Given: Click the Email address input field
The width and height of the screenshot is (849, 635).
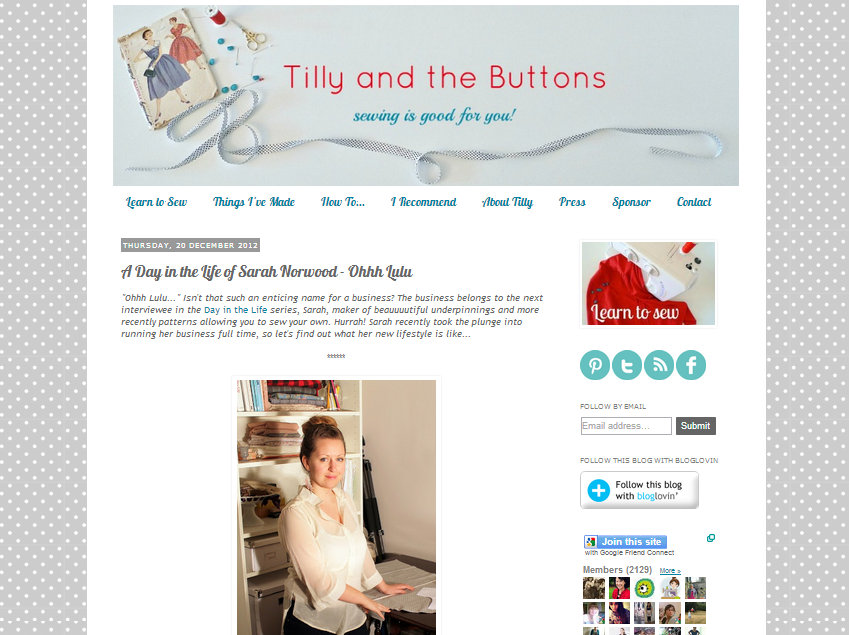Looking at the screenshot, I should tap(626, 426).
